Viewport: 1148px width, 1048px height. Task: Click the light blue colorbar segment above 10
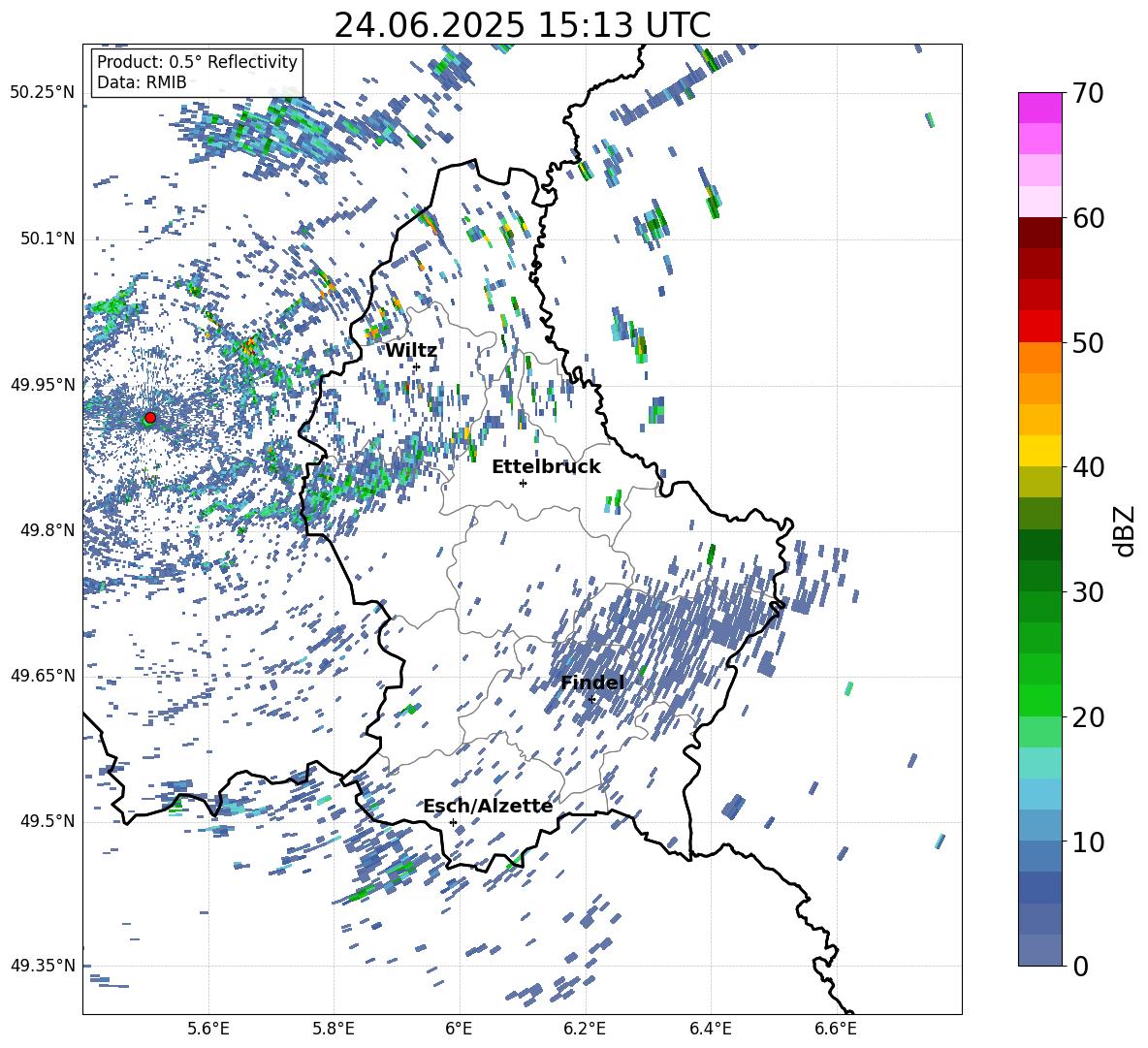tap(1039, 825)
